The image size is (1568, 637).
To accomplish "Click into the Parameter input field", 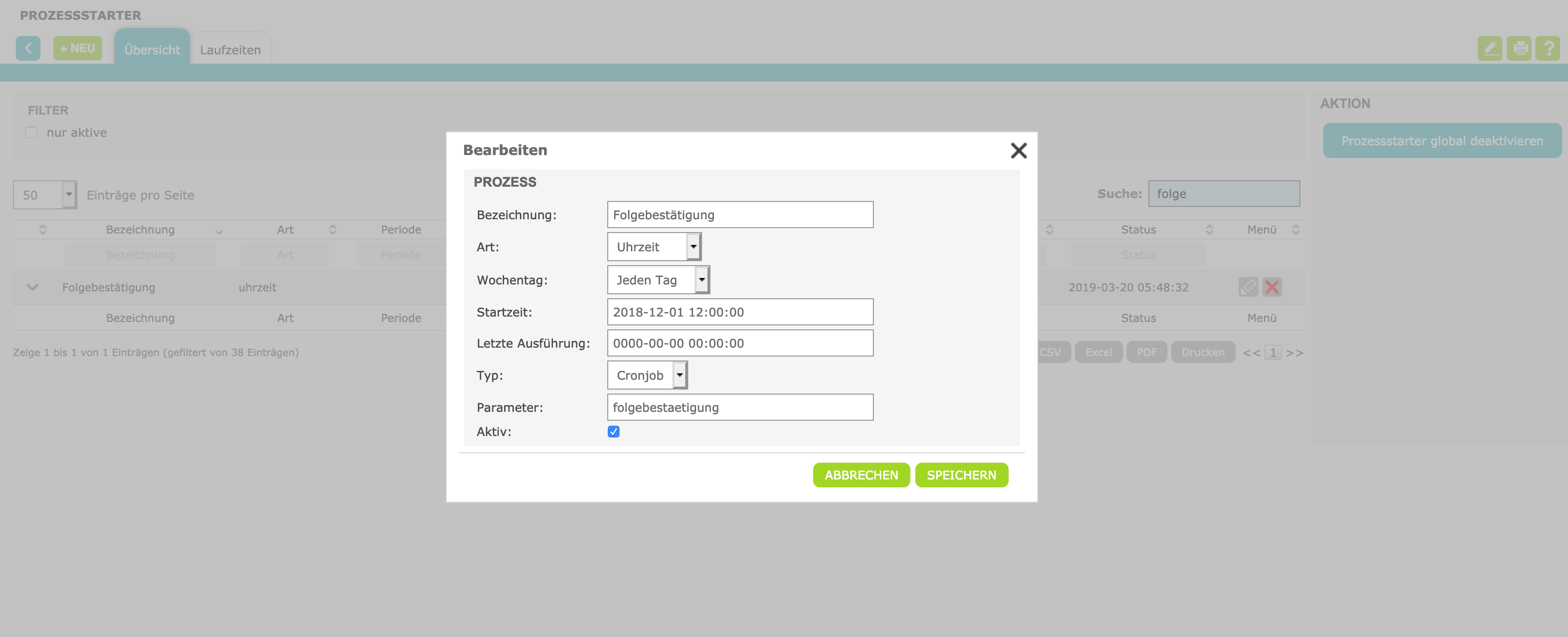I will [740, 407].
